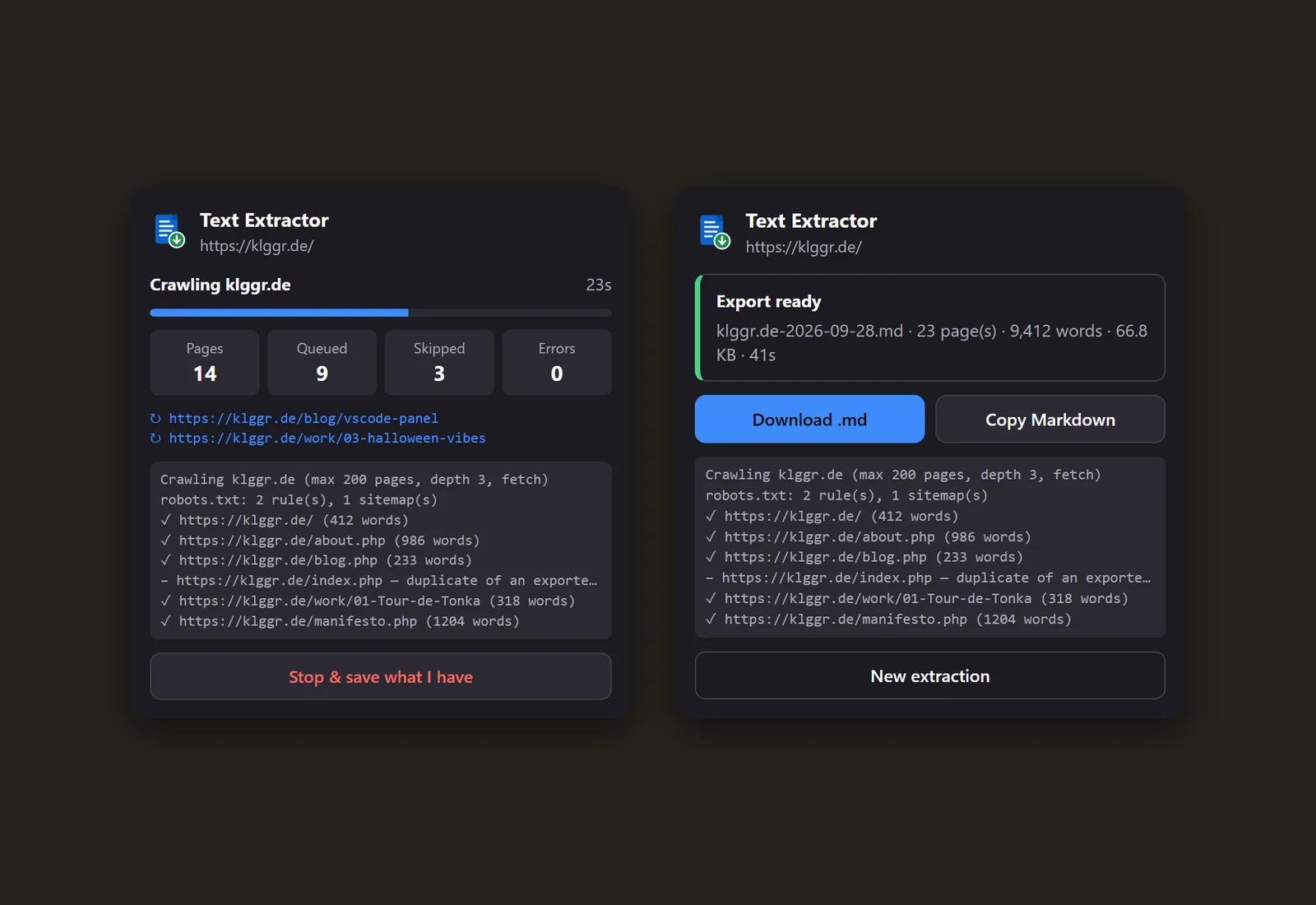Screen dimensions: 1316x905
Task: Click the klggr.de/ (412 words) log line in the crawling panel
Action: click(x=285, y=520)
